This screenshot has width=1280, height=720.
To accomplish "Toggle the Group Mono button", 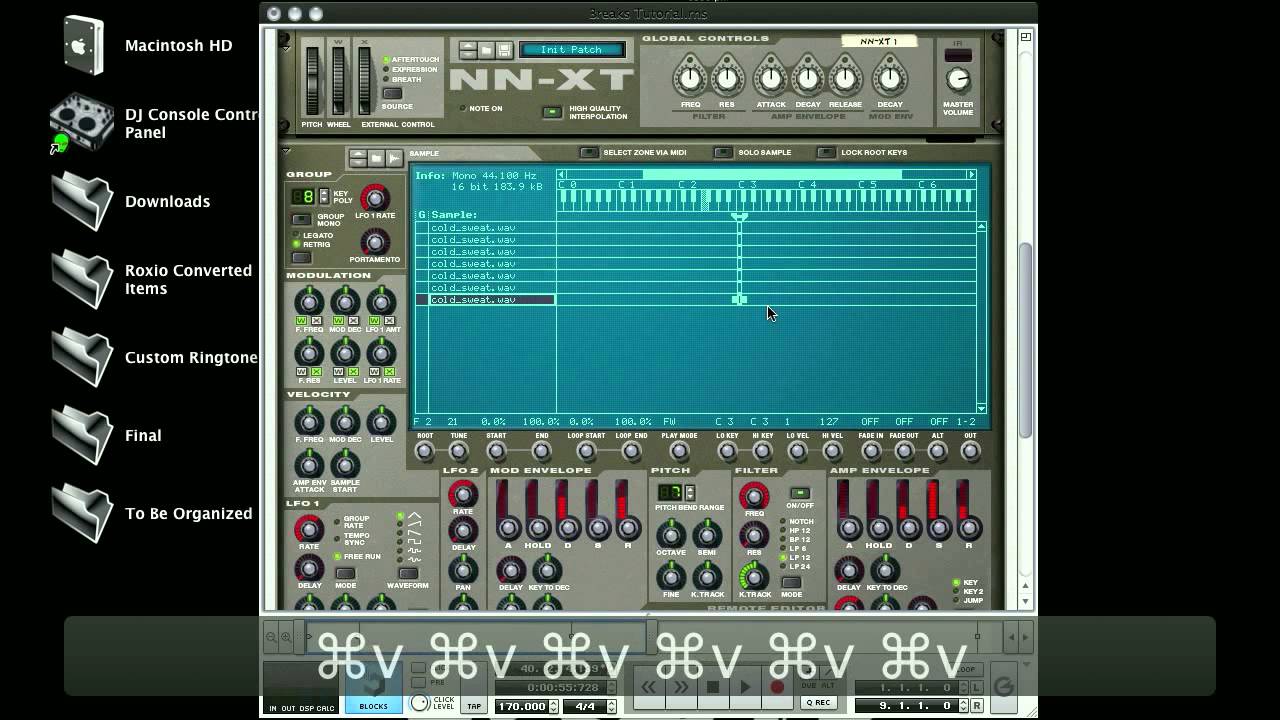I will pyautogui.click(x=301, y=219).
